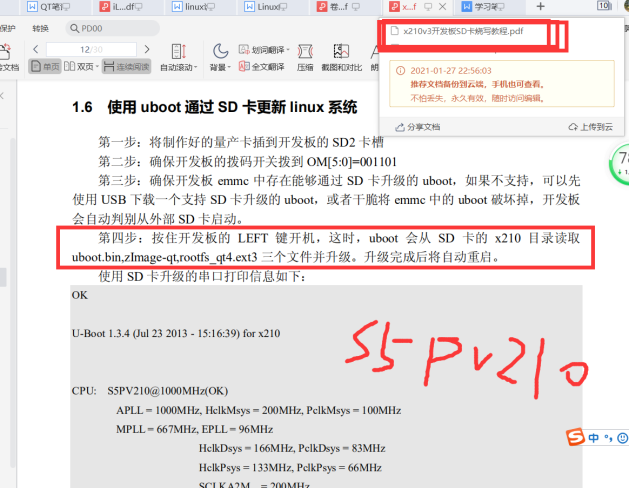Go to the next page arrow
Screen dimensions: 630x488
[147, 49]
